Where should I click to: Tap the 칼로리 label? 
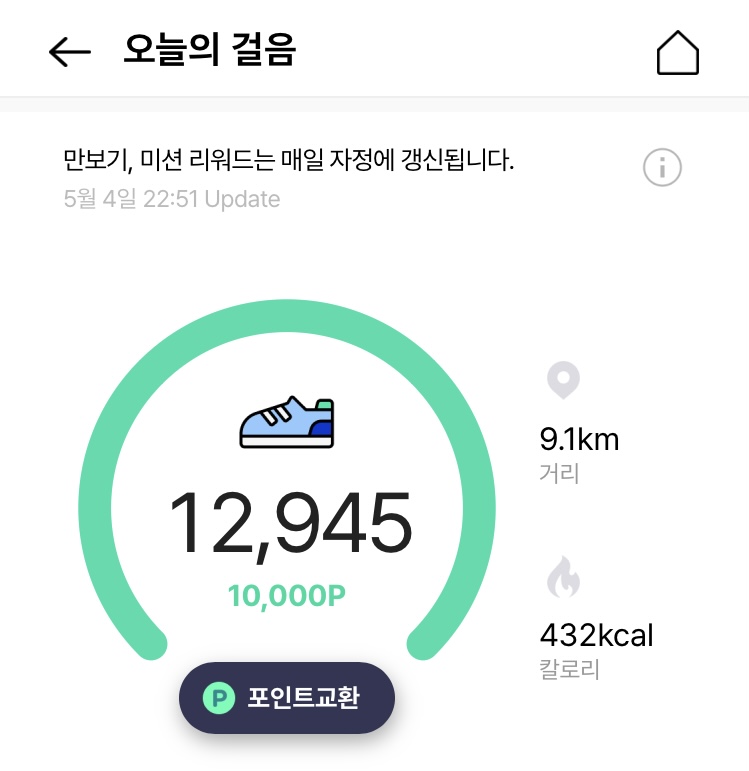point(569,669)
